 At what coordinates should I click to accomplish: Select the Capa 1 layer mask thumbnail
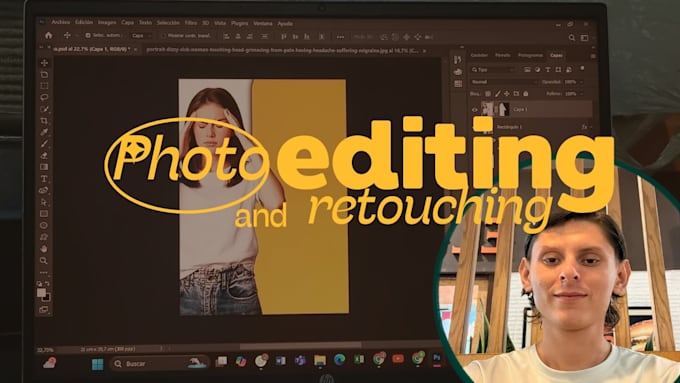pos(503,109)
